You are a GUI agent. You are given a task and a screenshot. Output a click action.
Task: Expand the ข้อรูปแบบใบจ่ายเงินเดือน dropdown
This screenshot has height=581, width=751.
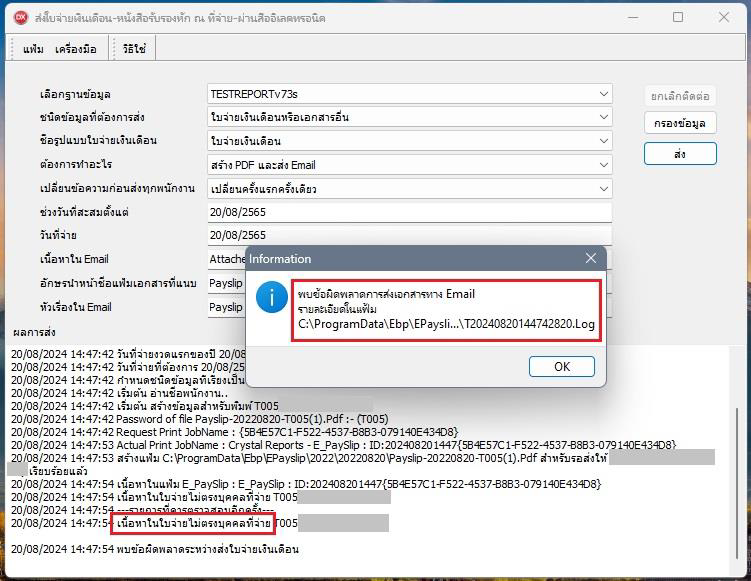click(603, 141)
